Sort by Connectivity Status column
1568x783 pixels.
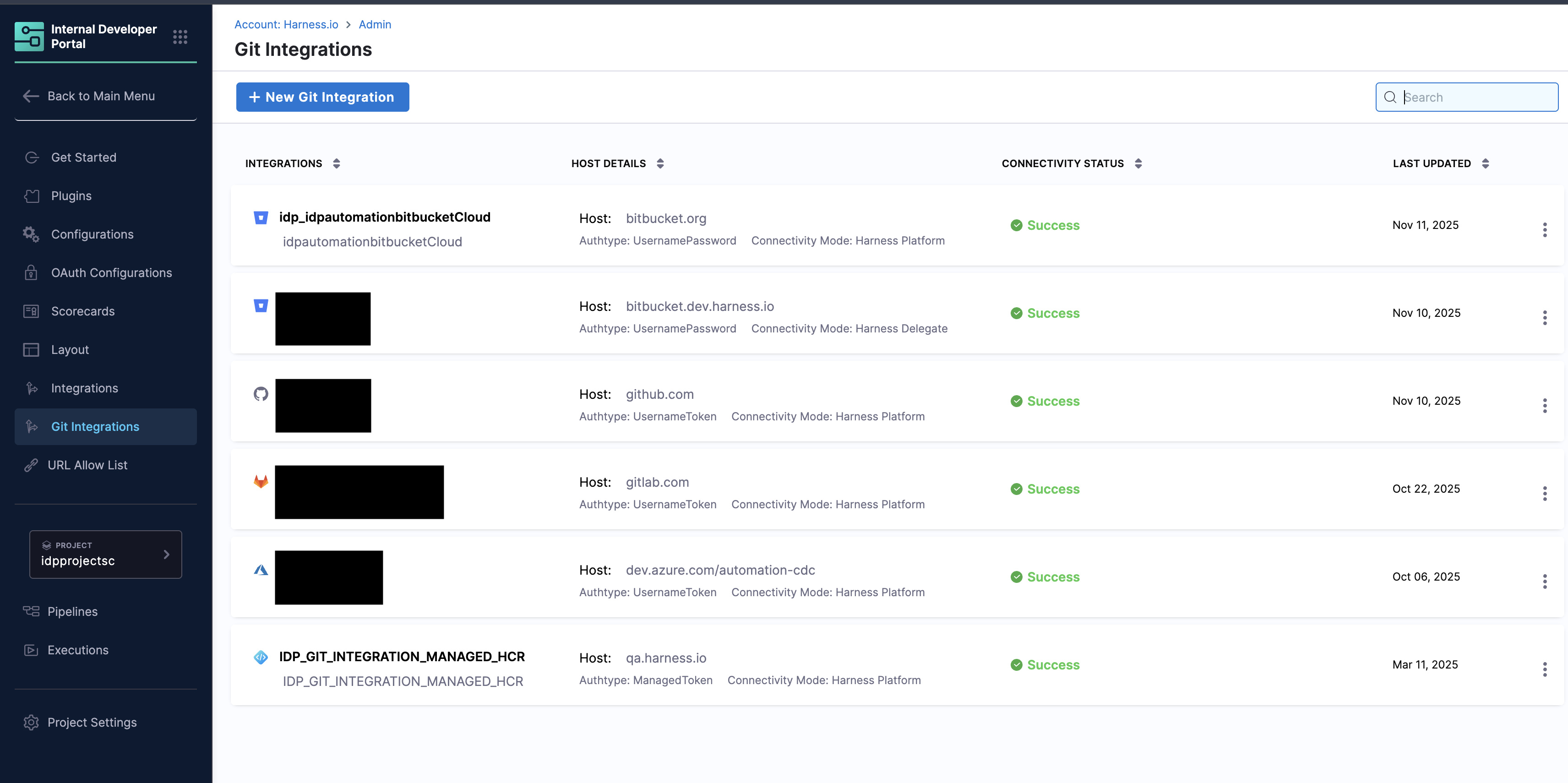click(x=1138, y=163)
